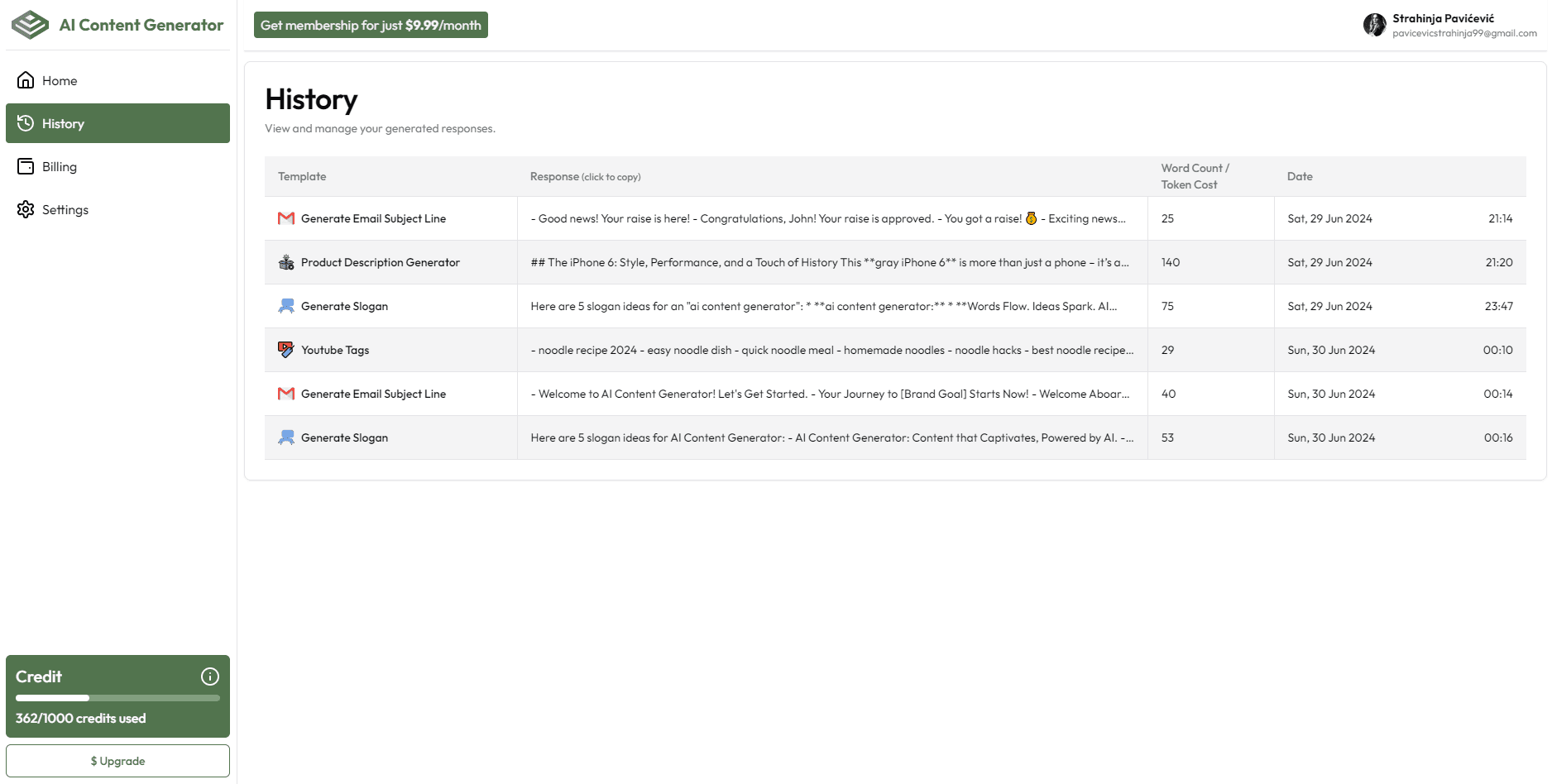Click the 'Youtube Tags' template name
The width and height of the screenshot is (1552, 784).
pyautogui.click(x=335, y=350)
